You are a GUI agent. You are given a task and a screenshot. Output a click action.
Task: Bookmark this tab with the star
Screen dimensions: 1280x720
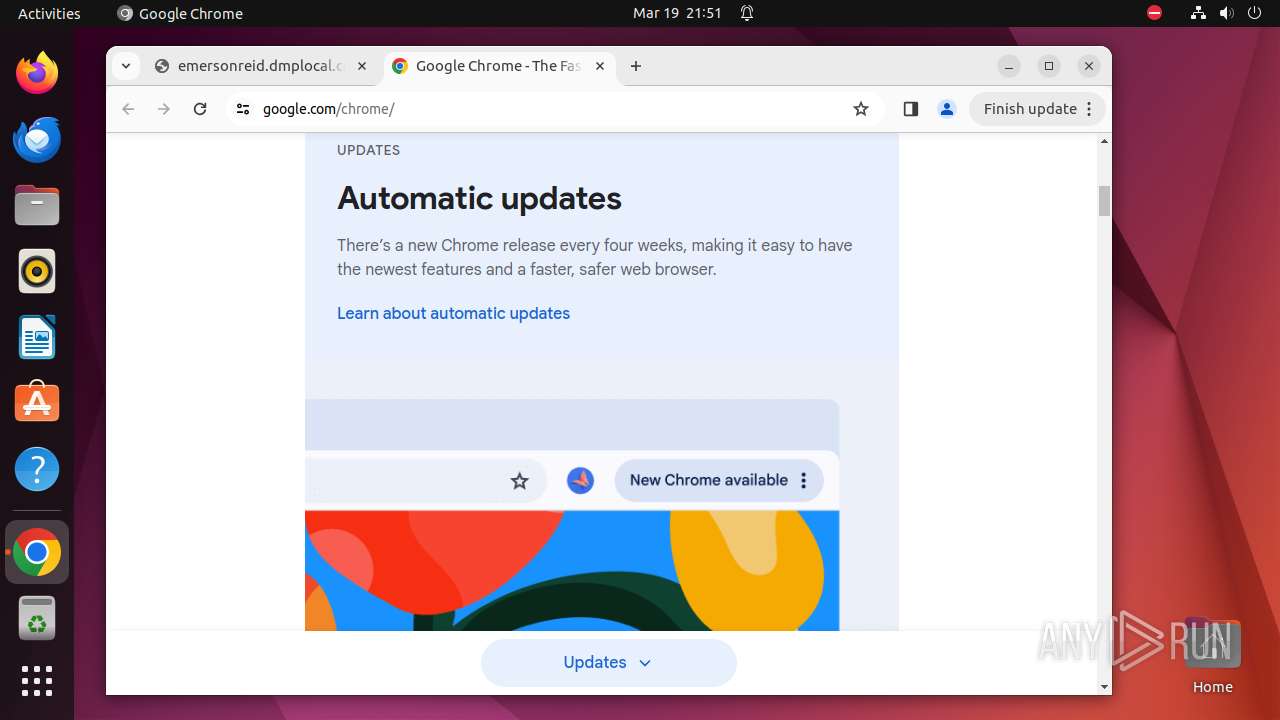861,109
